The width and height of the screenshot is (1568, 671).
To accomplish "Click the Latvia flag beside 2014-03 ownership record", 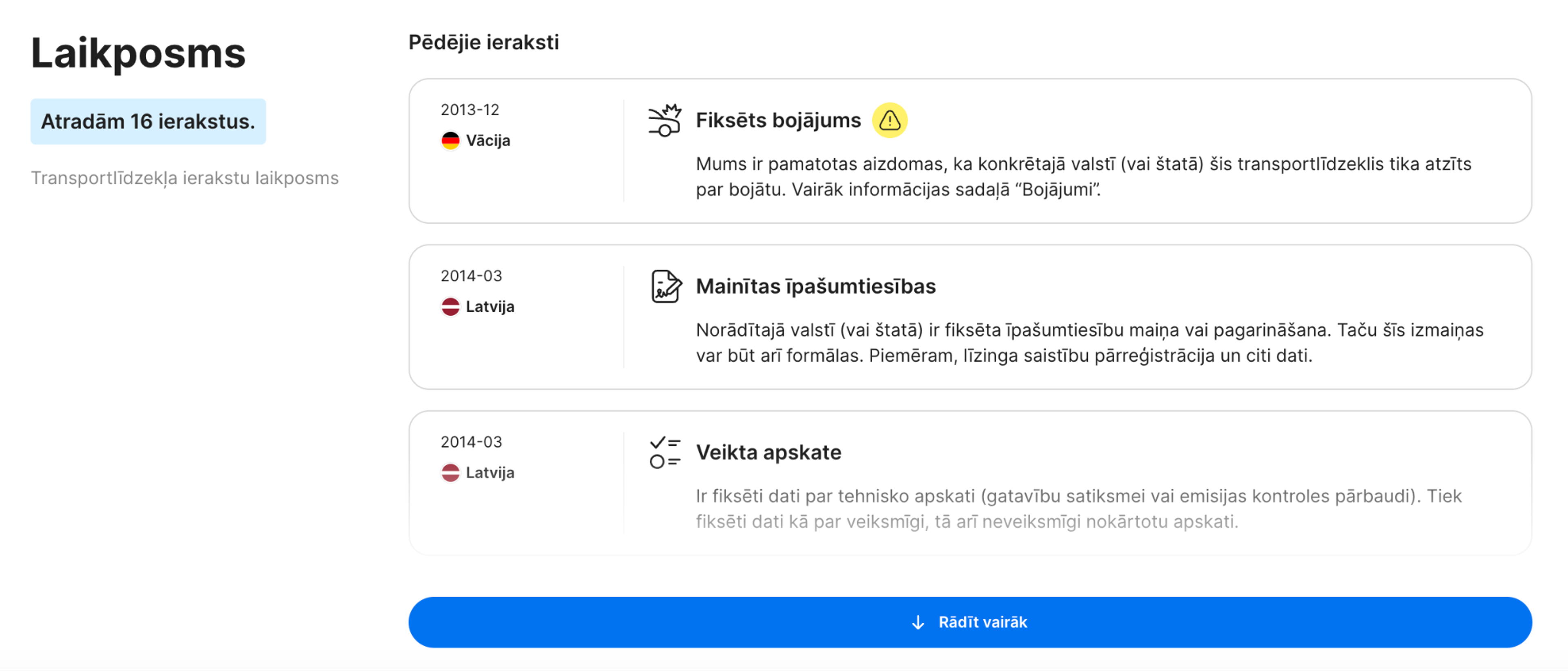I will point(451,306).
